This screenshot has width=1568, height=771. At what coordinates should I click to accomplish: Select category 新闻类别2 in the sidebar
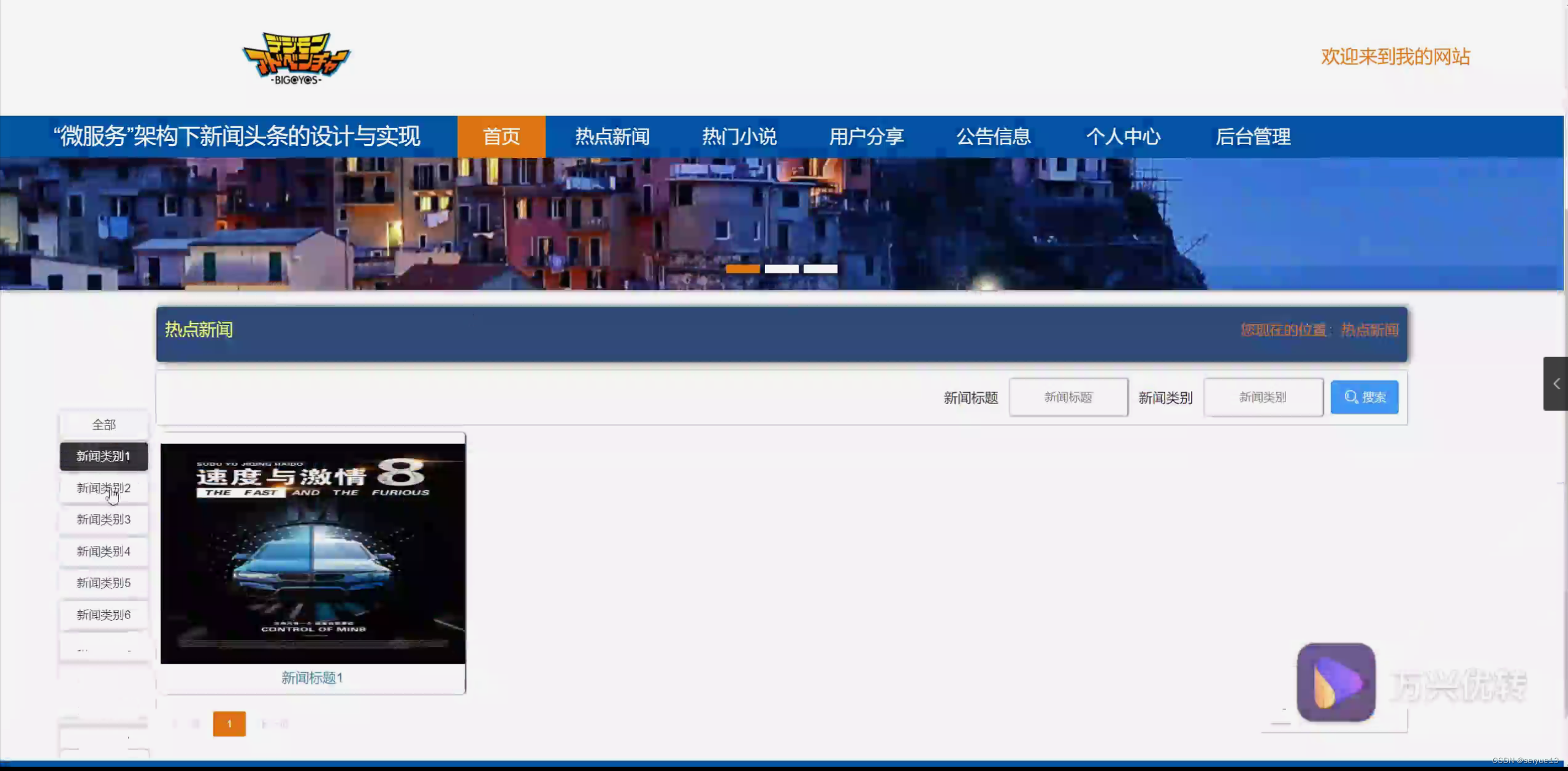(x=103, y=488)
